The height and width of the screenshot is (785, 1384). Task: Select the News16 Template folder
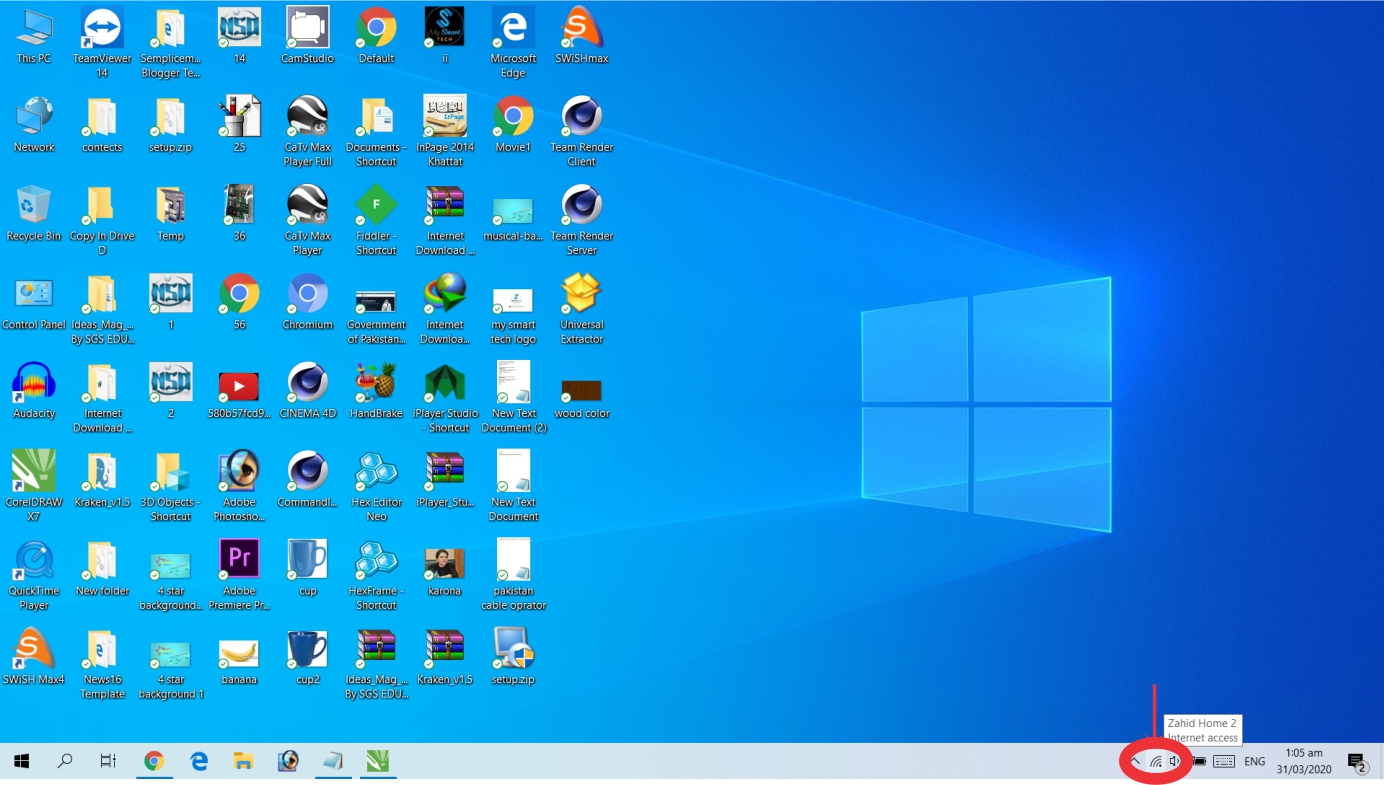(102, 665)
